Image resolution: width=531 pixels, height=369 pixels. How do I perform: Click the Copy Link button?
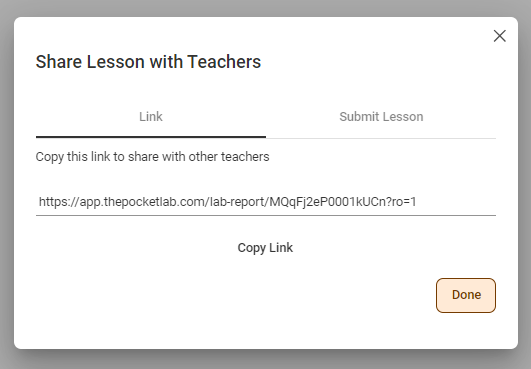point(265,247)
